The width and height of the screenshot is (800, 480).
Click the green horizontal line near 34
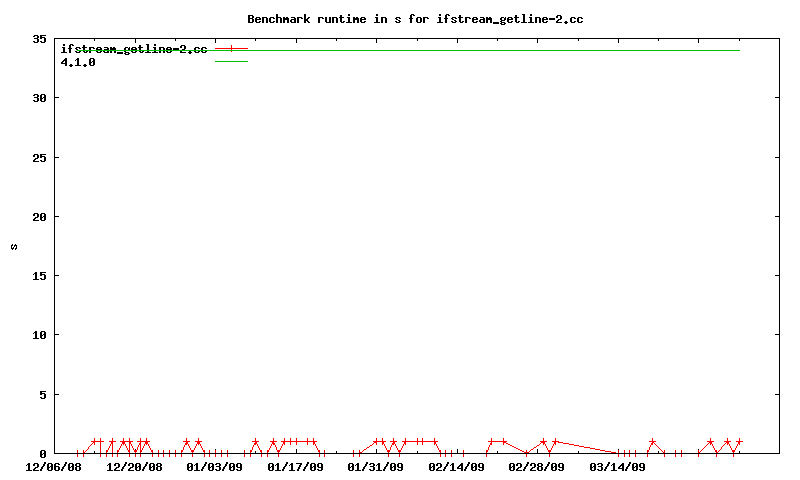coord(500,50)
